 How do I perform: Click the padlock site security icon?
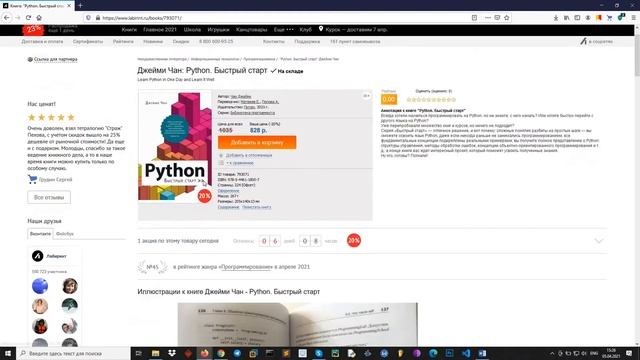pyautogui.click(x=98, y=18)
